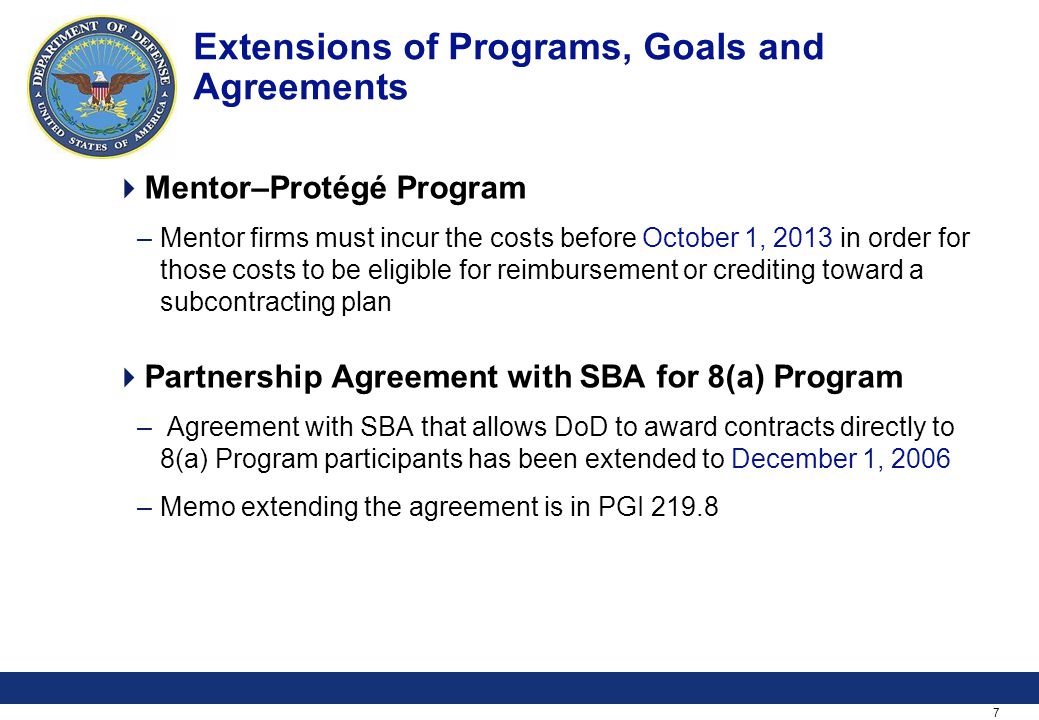Click the slide number 7
Viewport: 1039px width, 720px height.
coord(996,713)
